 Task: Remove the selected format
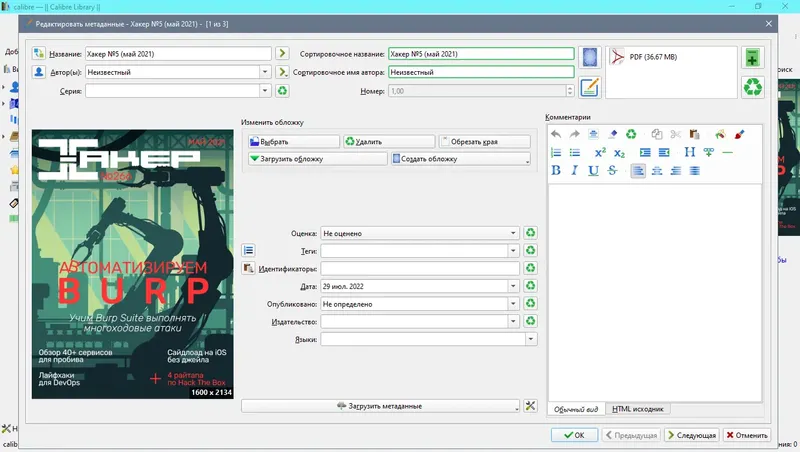click(753, 87)
